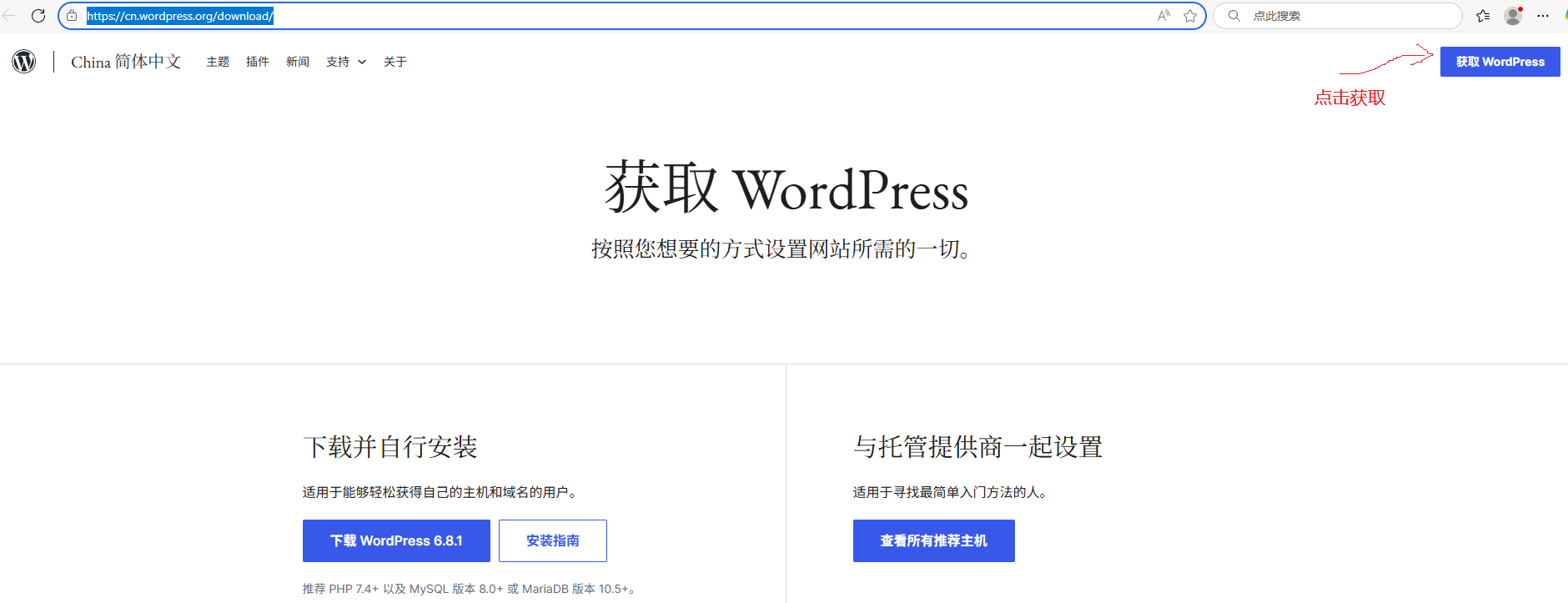
Task: Open the 插件 menu item
Action: (x=258, y=62)
